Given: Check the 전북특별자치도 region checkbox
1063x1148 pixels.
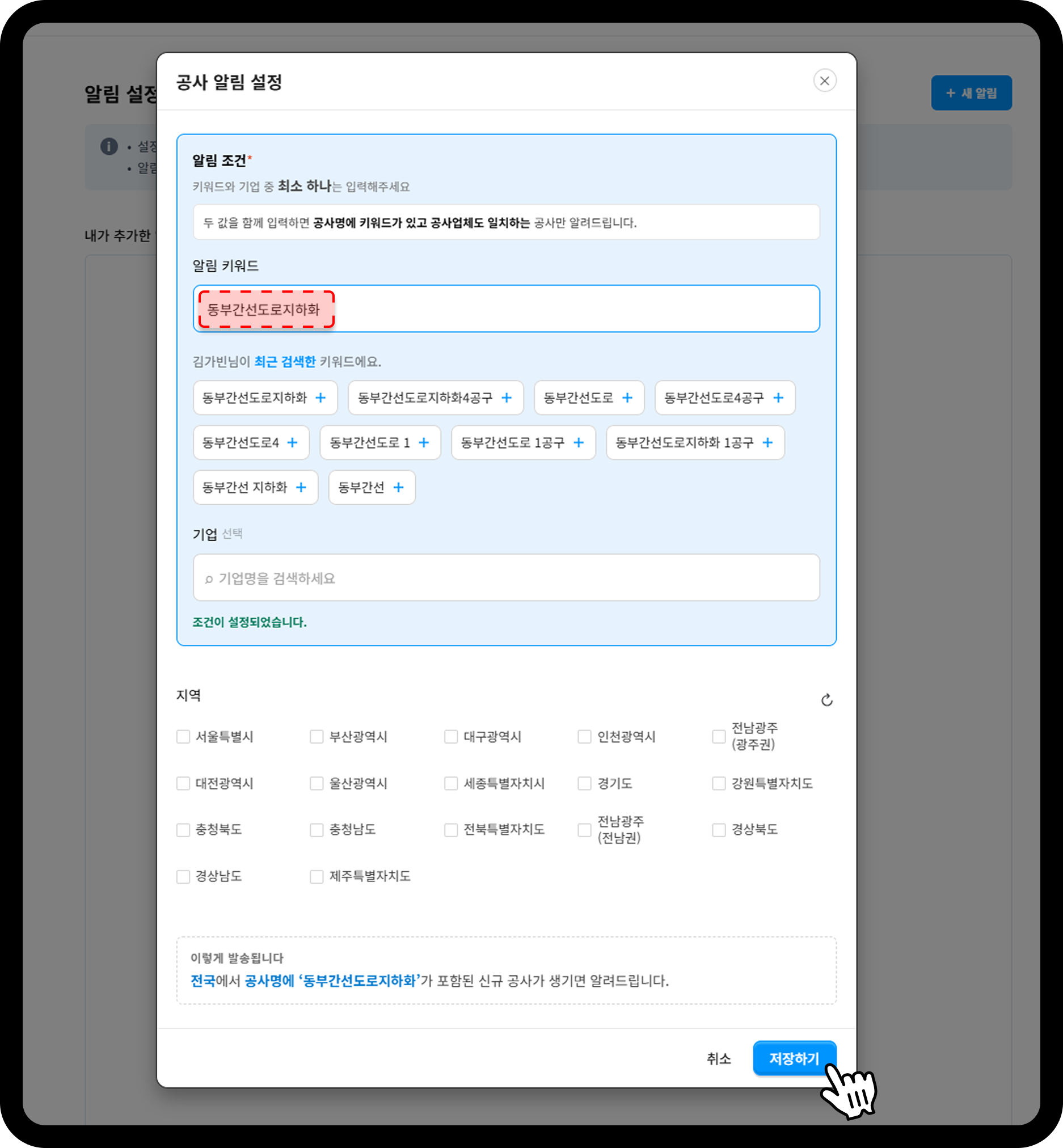Looking at the screenshot, I should (451, 829).
